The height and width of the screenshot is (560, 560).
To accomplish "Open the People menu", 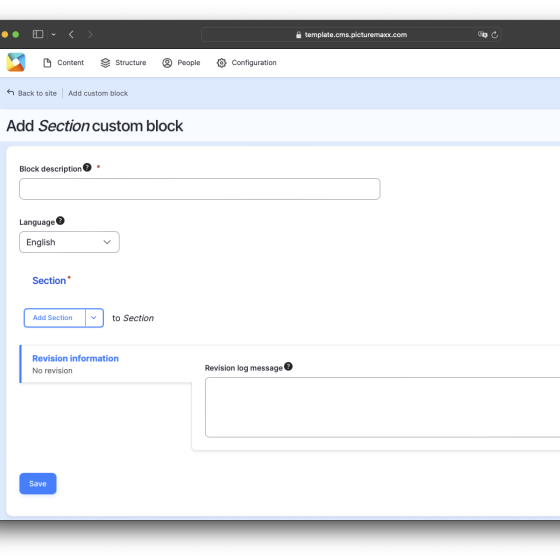I will 181,63.
